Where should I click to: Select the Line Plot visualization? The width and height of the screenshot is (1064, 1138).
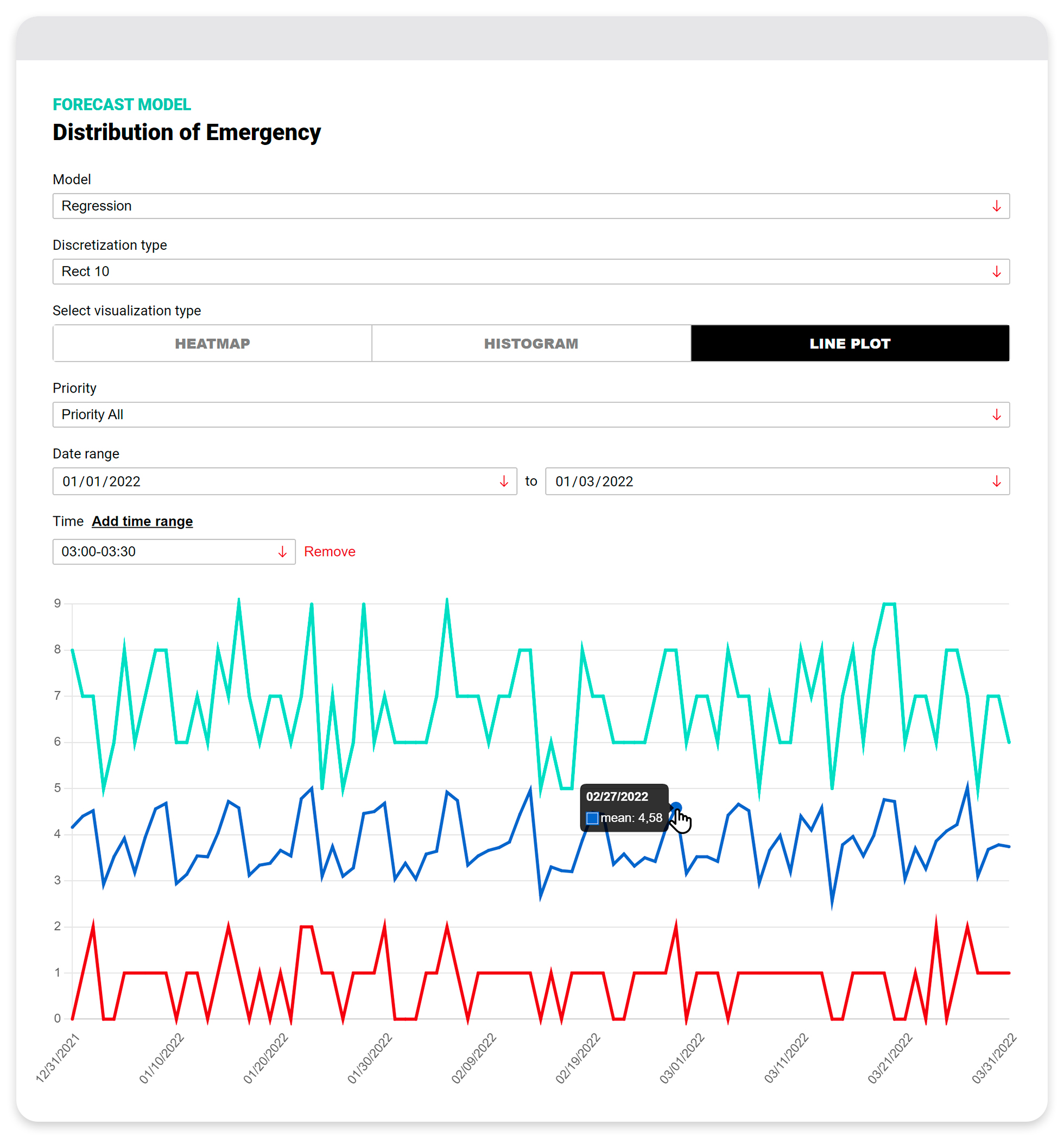850,344
